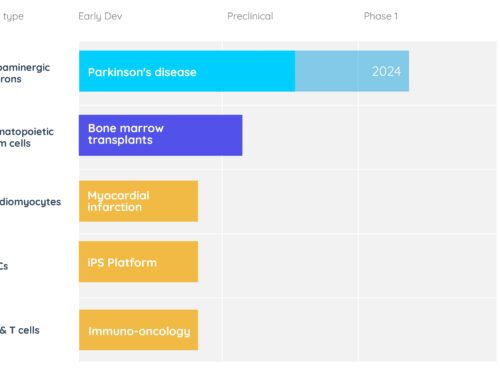Click the Early Dev column header

pyautogui.click(x=100, y=16)
